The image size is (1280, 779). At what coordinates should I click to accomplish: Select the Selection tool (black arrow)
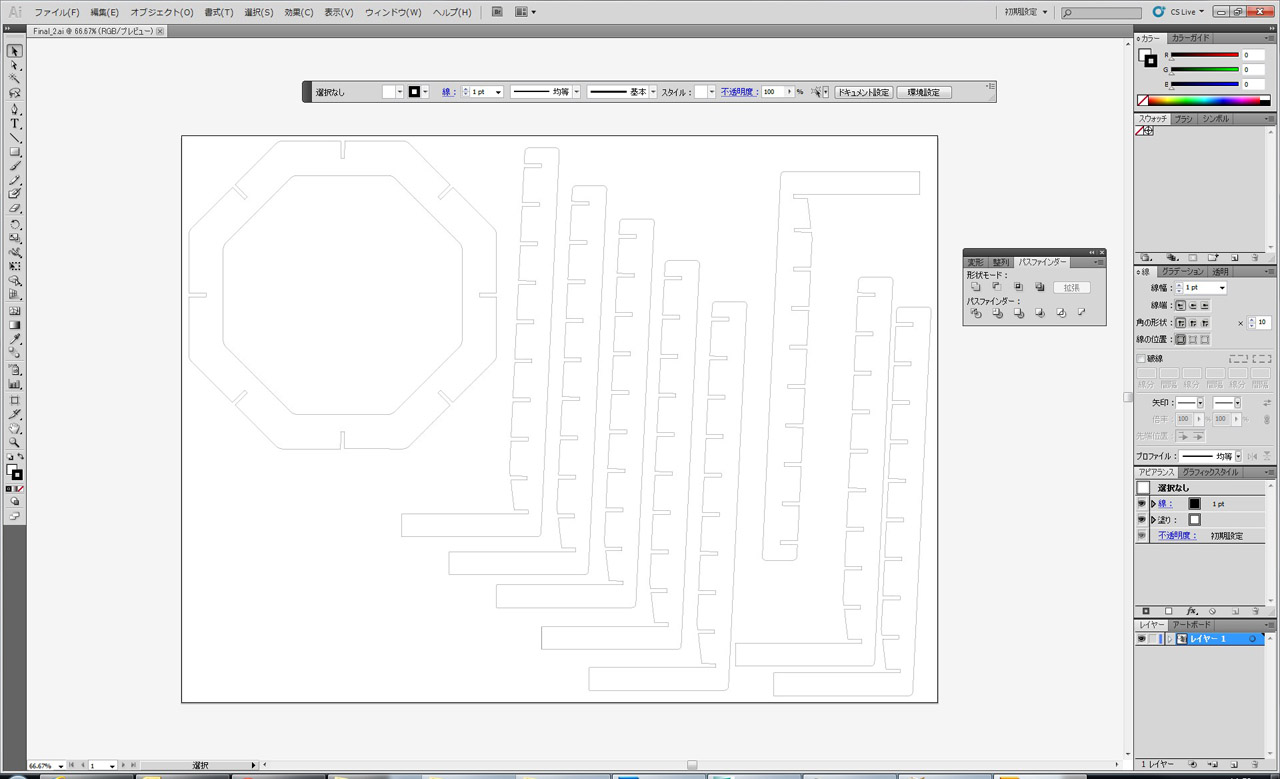pyautogui.click(x=15, y=50)
